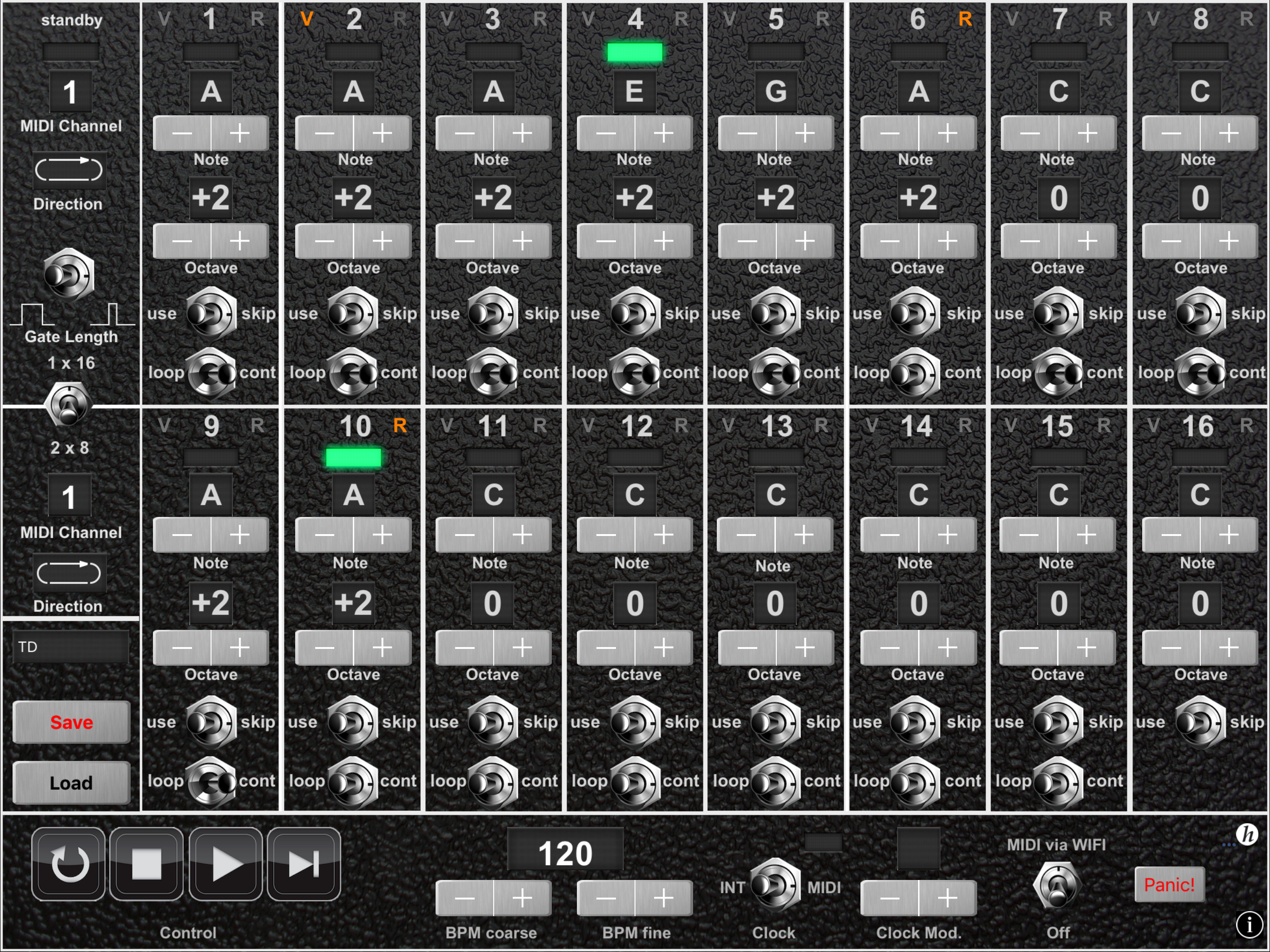
Task: Click the Clock Mod. display box
Action: [919, 849]
